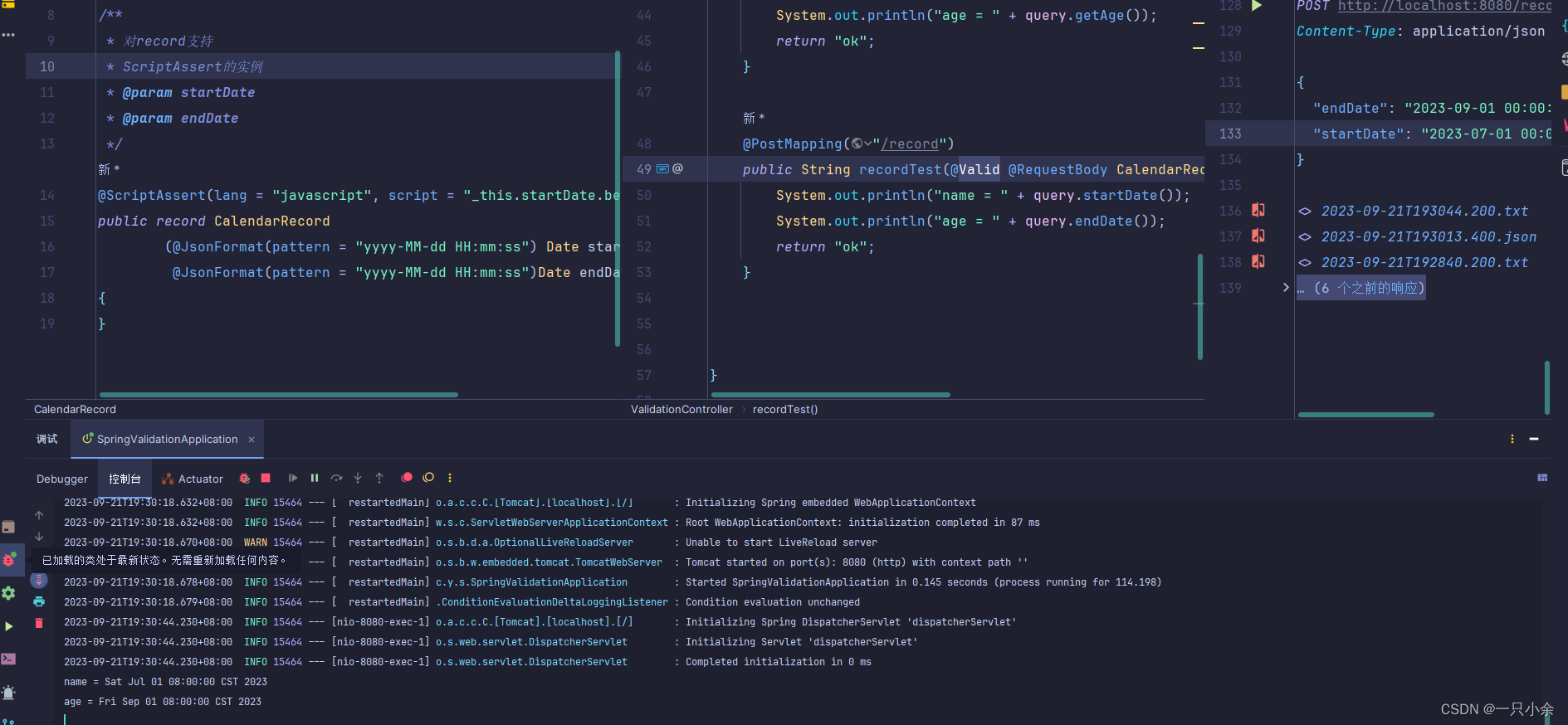Click the Rerun debug bug icon

[245, 478]
